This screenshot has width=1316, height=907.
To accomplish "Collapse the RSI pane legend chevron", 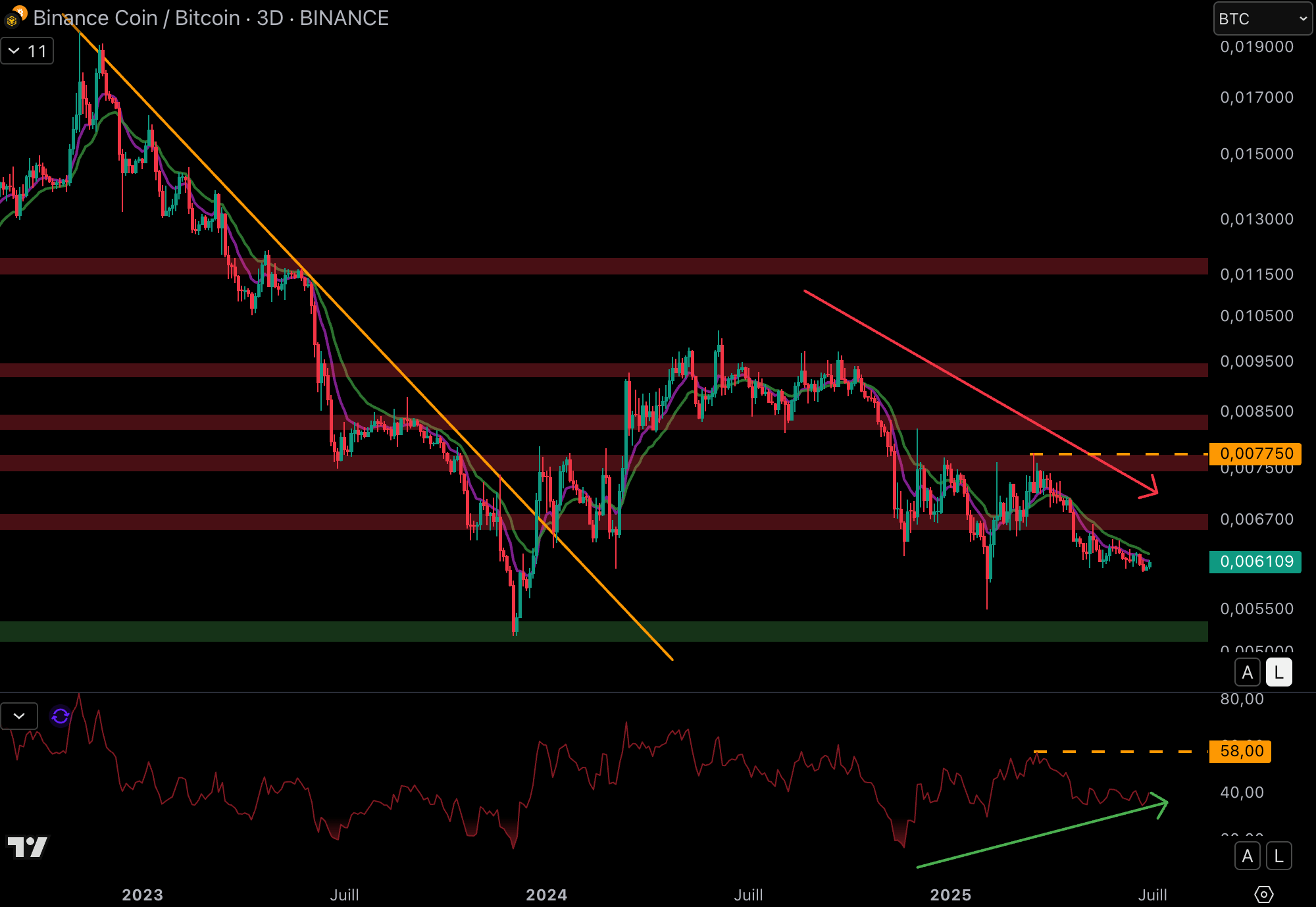I will pyautogui.click(x=19, y=715).
